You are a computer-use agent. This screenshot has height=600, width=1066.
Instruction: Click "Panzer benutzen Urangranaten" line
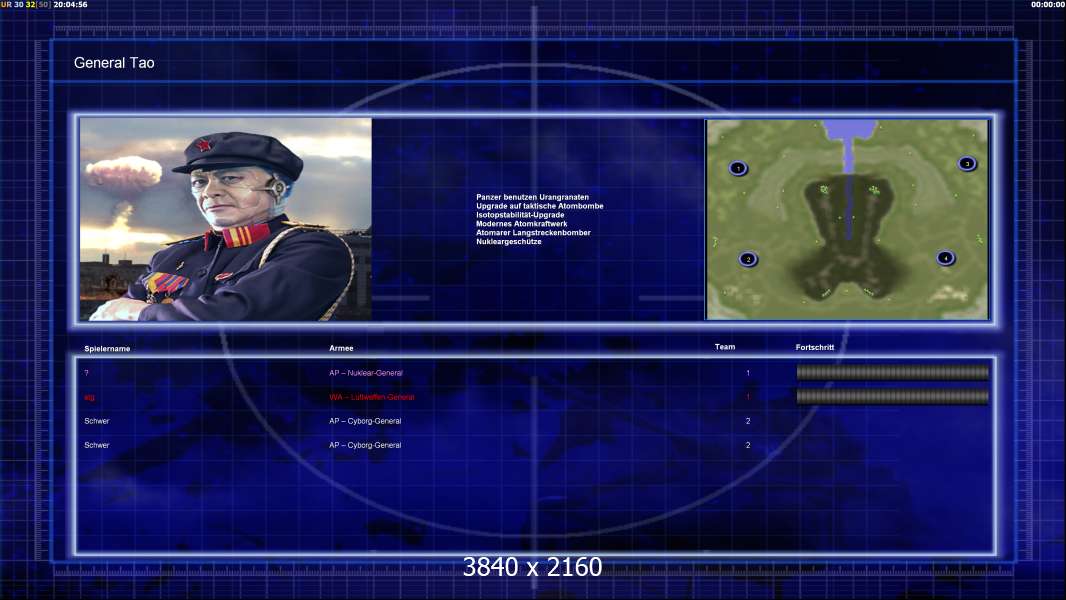pyautogui.click(x=532, y=197)
